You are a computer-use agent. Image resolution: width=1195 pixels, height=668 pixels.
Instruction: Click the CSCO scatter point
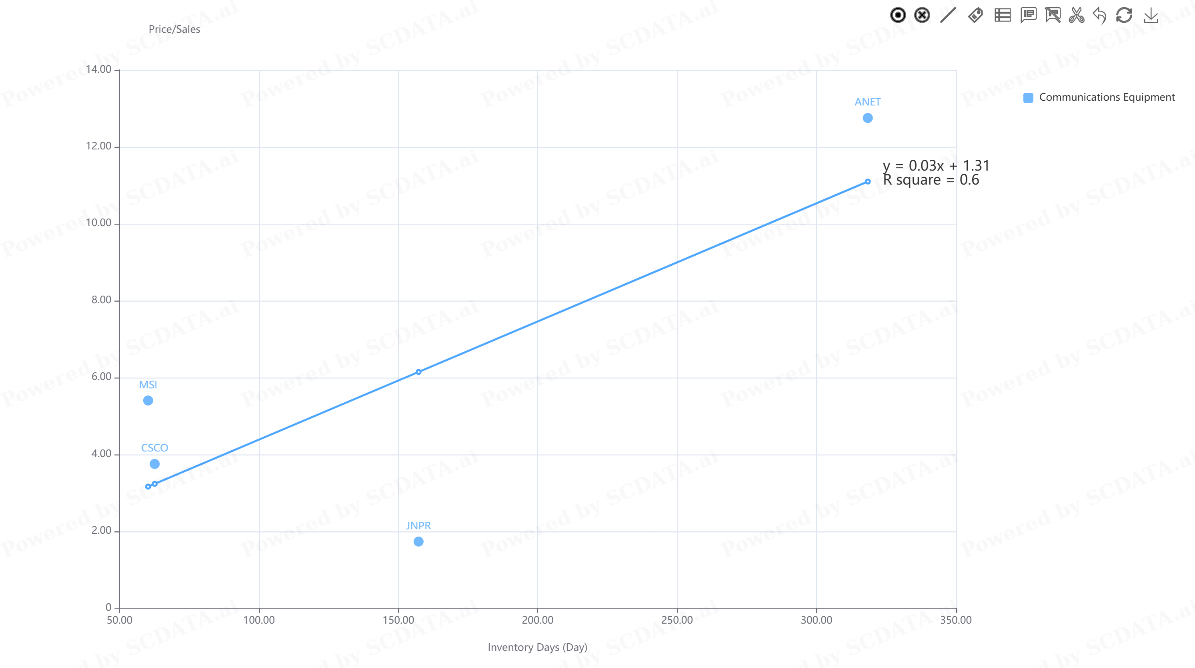pyautogui.click(x=155, y=464)
